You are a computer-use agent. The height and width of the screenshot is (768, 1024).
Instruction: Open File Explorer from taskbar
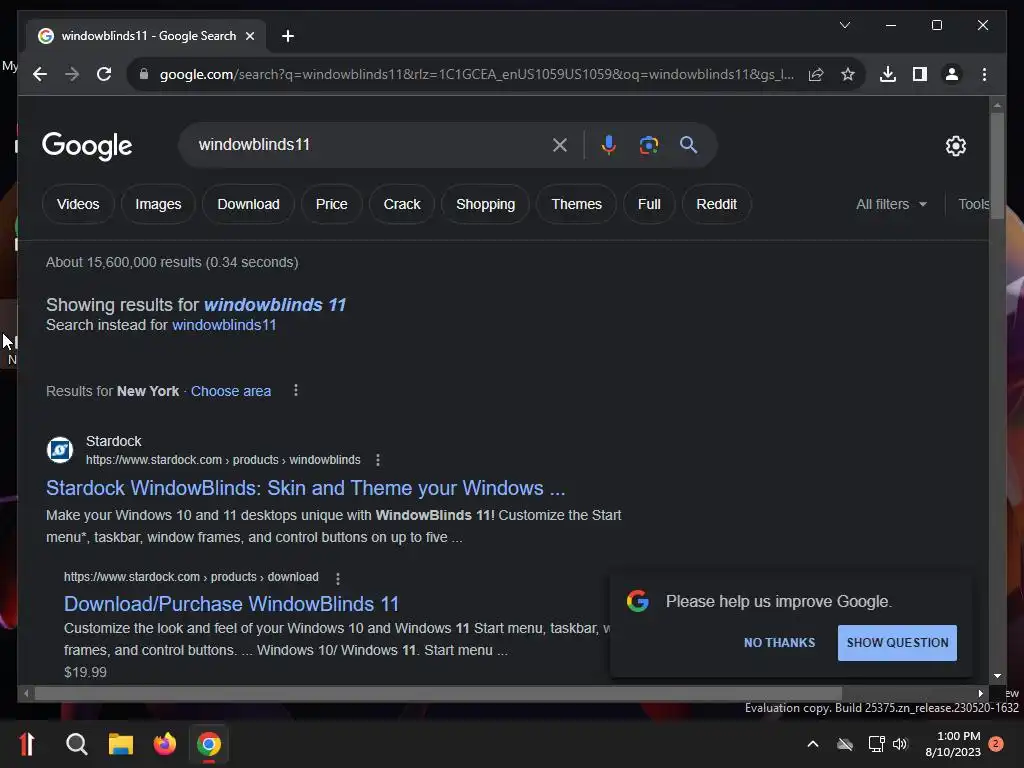121,744
